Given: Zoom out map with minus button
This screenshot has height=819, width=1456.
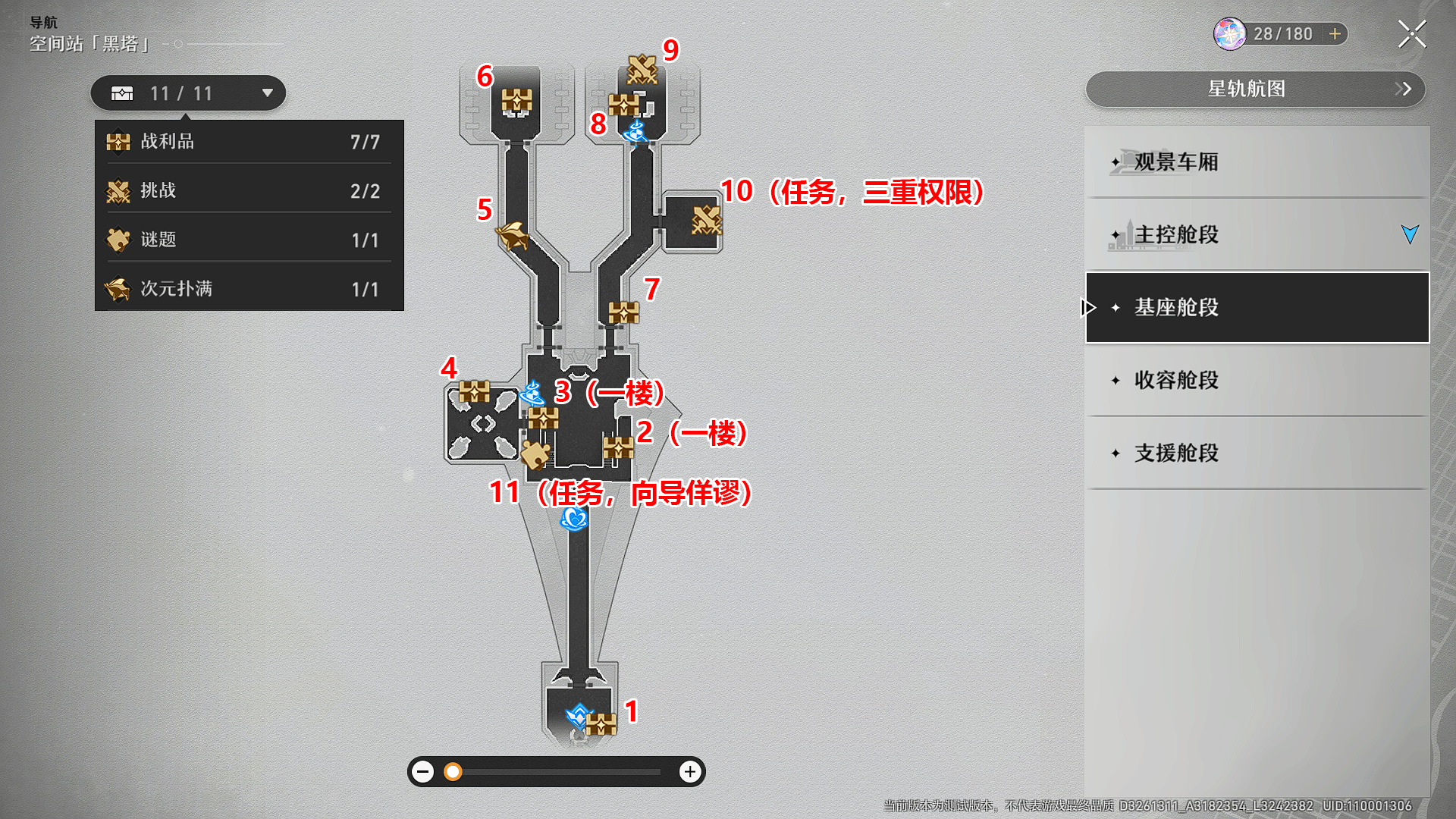Looking at the screenshot, I should pos(423,772).
